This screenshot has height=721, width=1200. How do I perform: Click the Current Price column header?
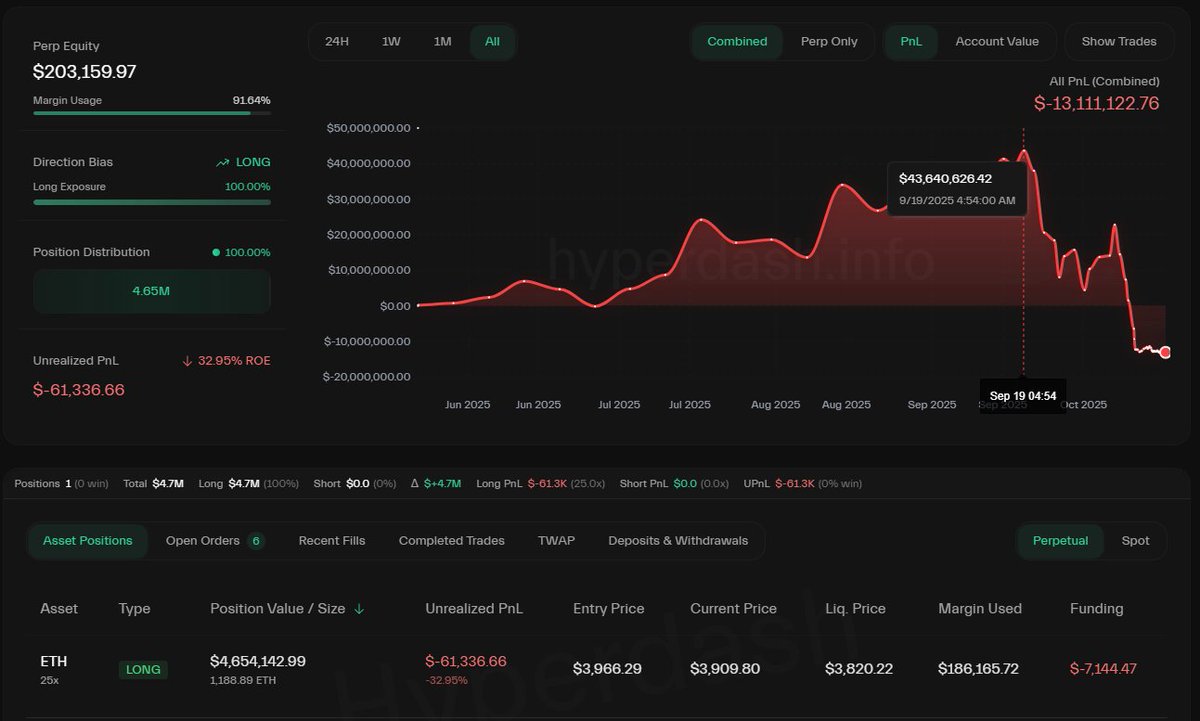pos(733,609)
